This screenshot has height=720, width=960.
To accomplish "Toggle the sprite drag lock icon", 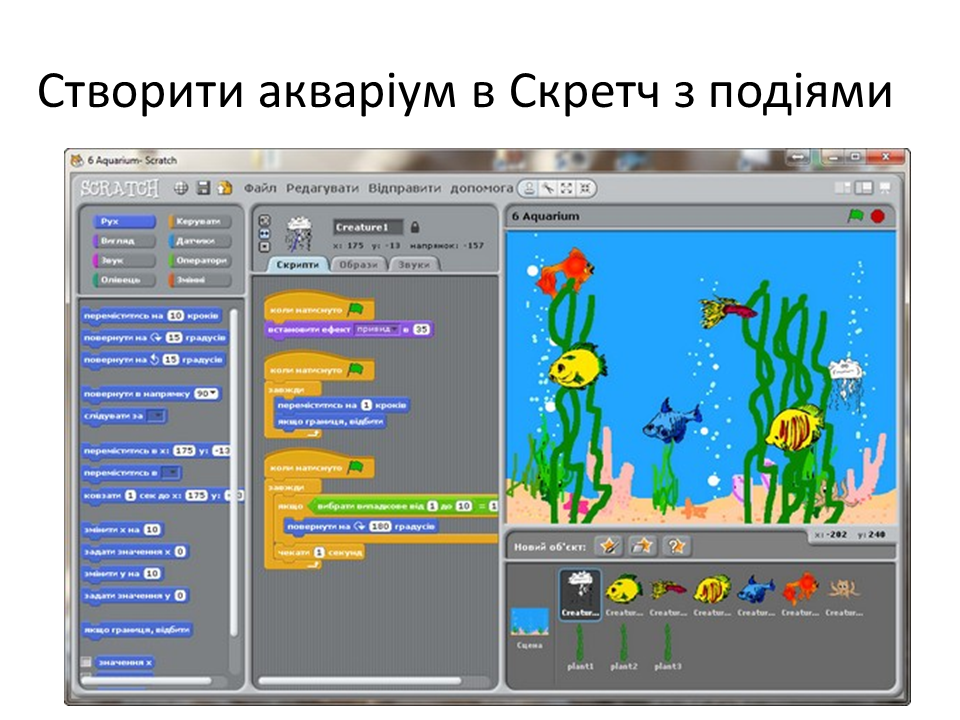I will (x=415, y=227).
